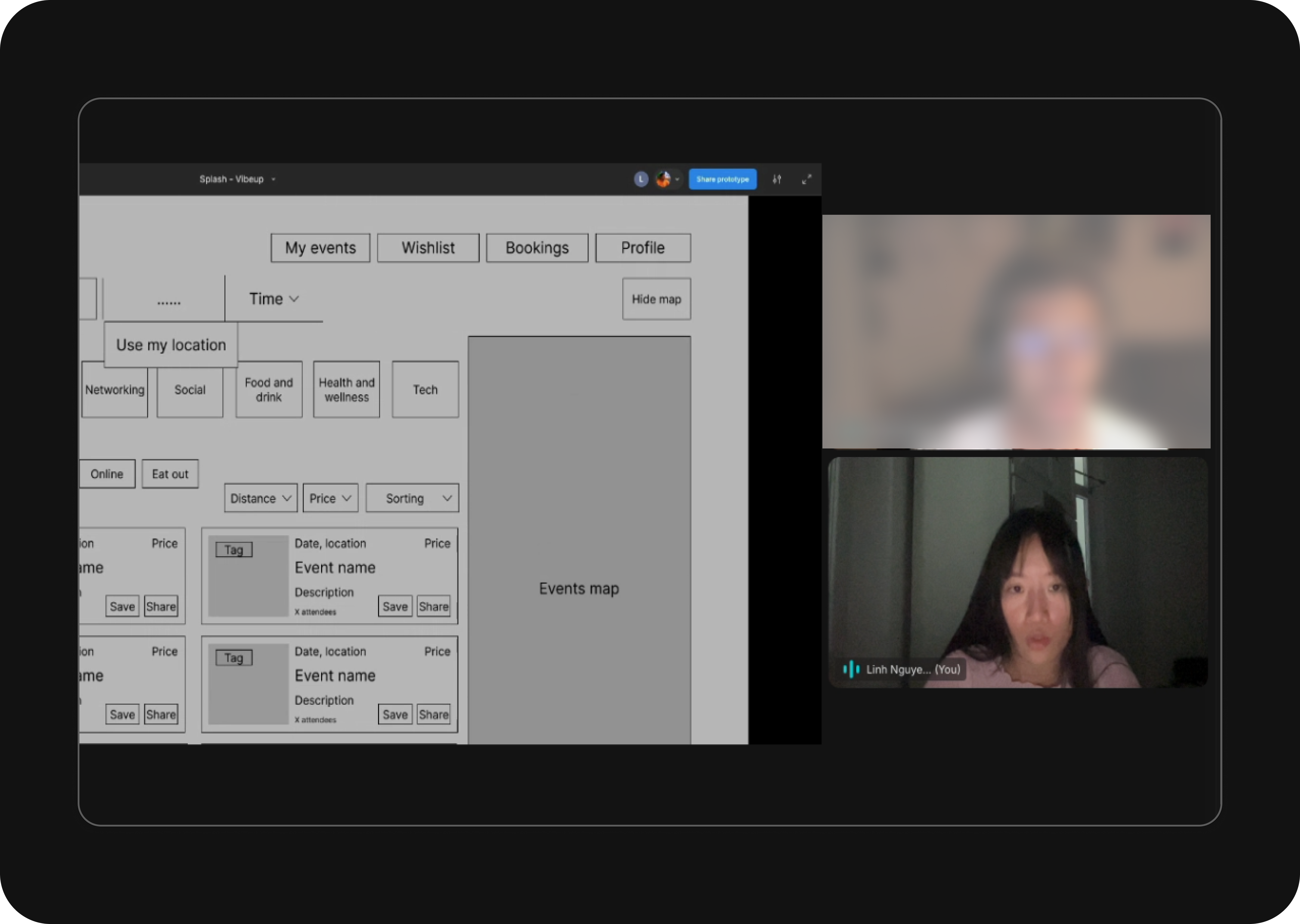This screenshot has height=924, width=1300.
Task: Click the Events map area
Action: [579, 540]
